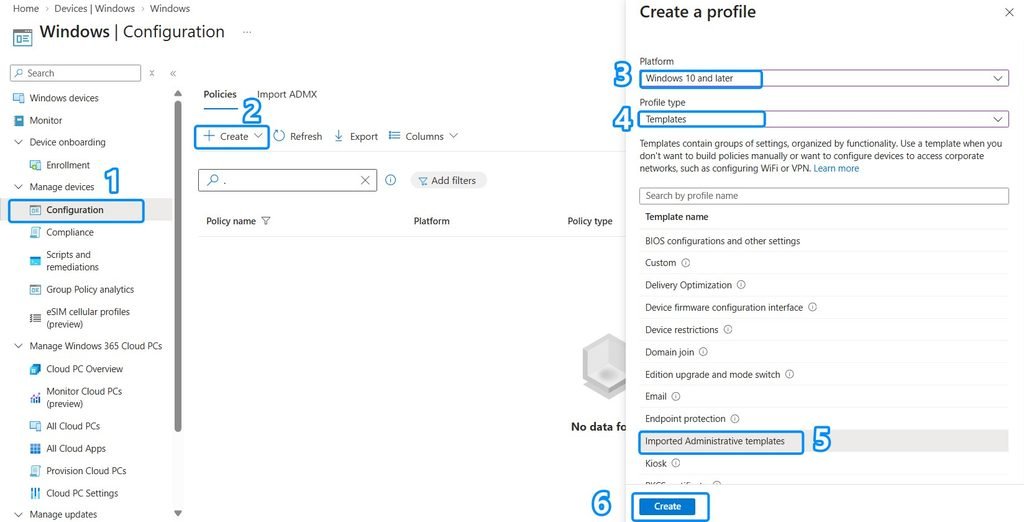
Task: Collapse the sidebar with double chevron
Action: [x=173, y=73]
